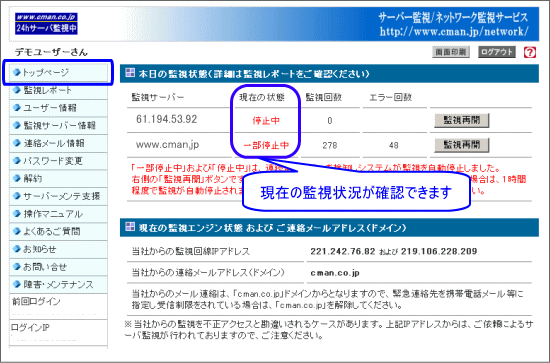Open the 監視レポート menu item
The height and width of the screenshot is (363, 550).
coord(58,90)
